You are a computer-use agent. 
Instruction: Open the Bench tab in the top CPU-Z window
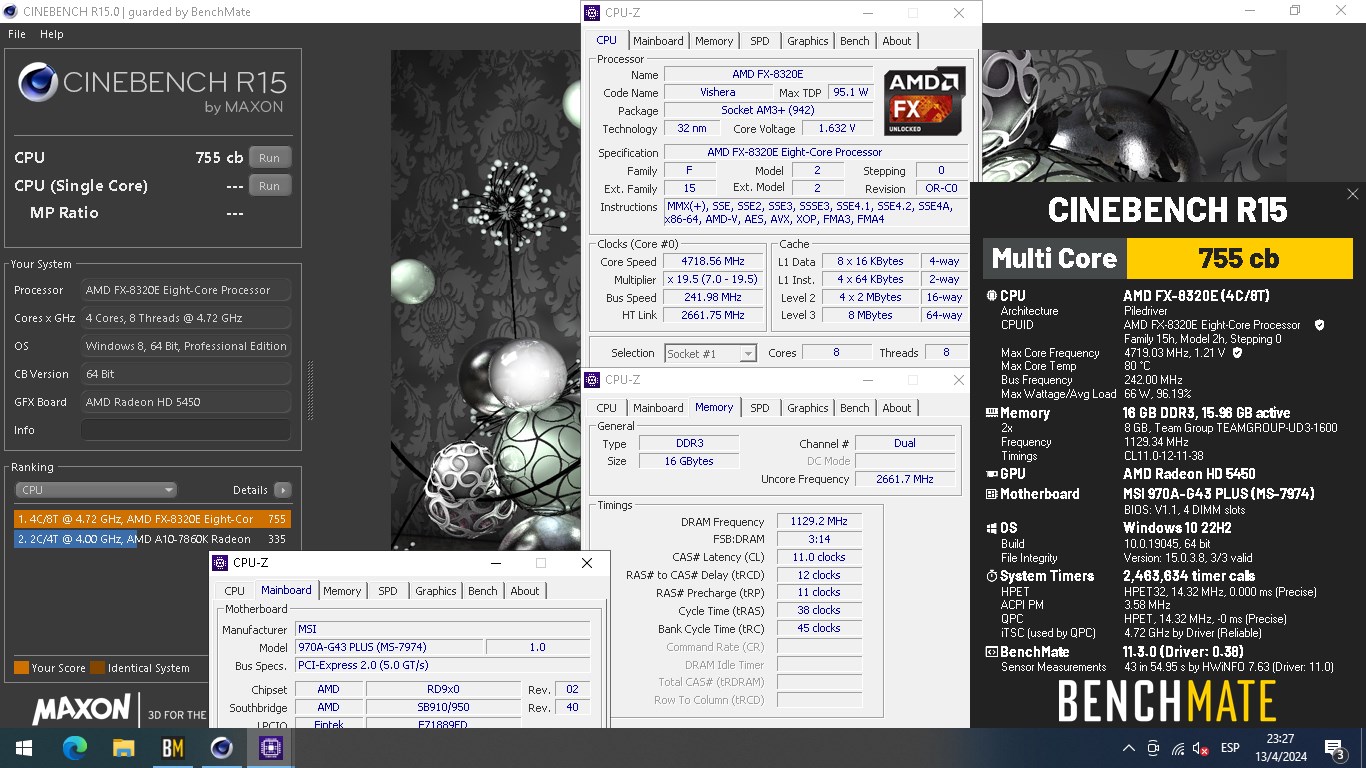[855, 41]
